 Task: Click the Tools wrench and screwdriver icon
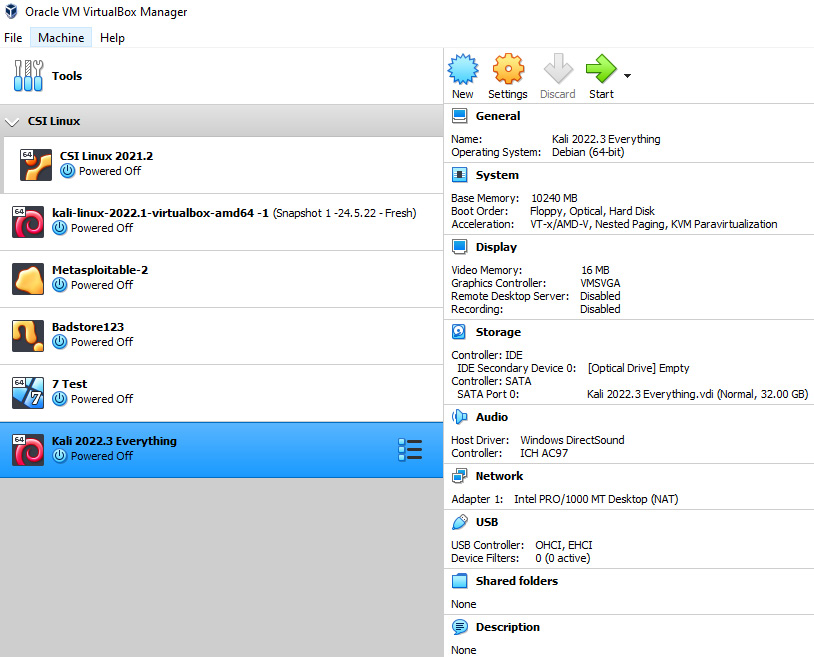(x=29, y=75)
